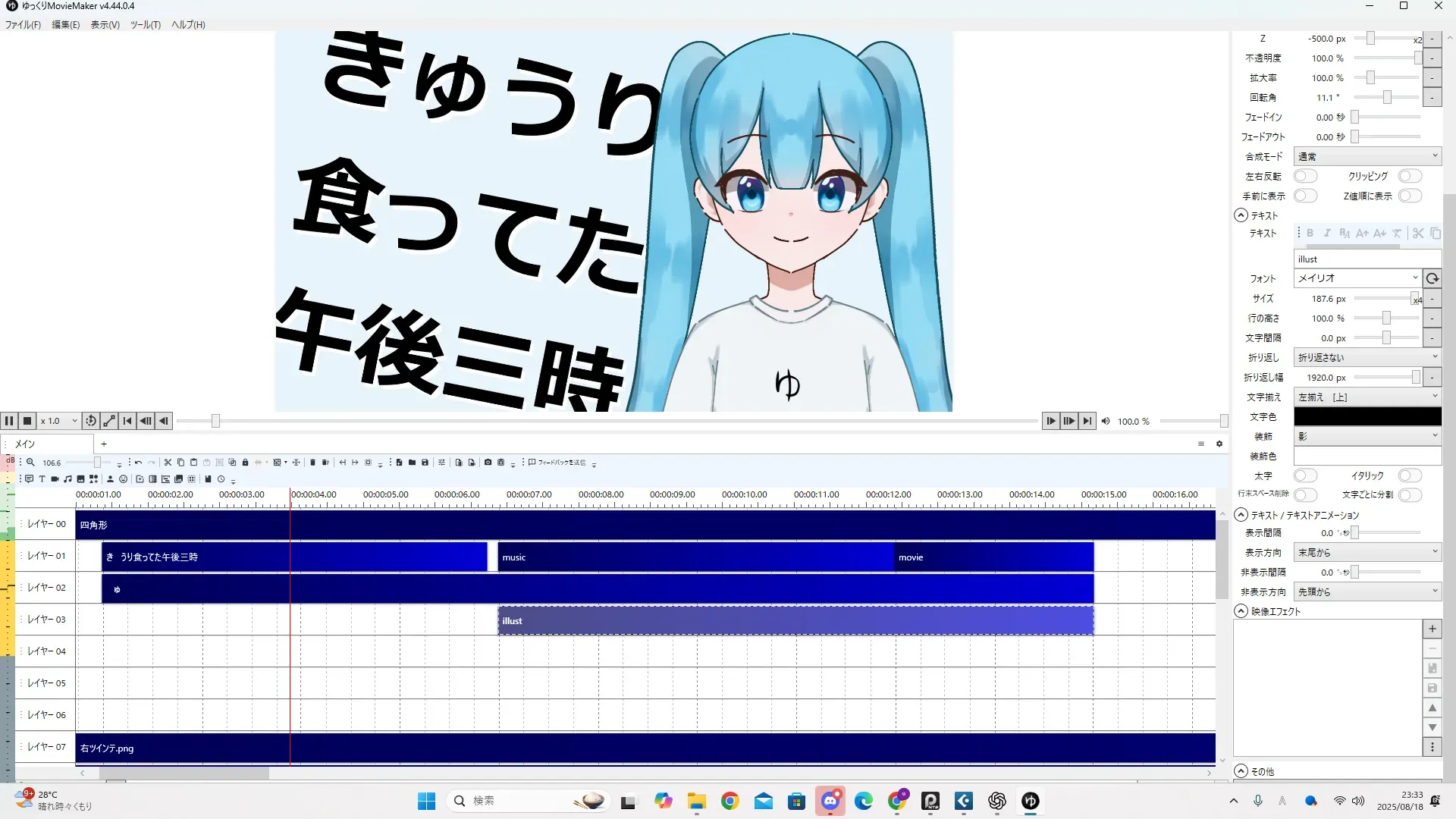This screenshot has height=819, width=1456.
Task: Click the black 文字色 color swatch
Action: 1367,416
